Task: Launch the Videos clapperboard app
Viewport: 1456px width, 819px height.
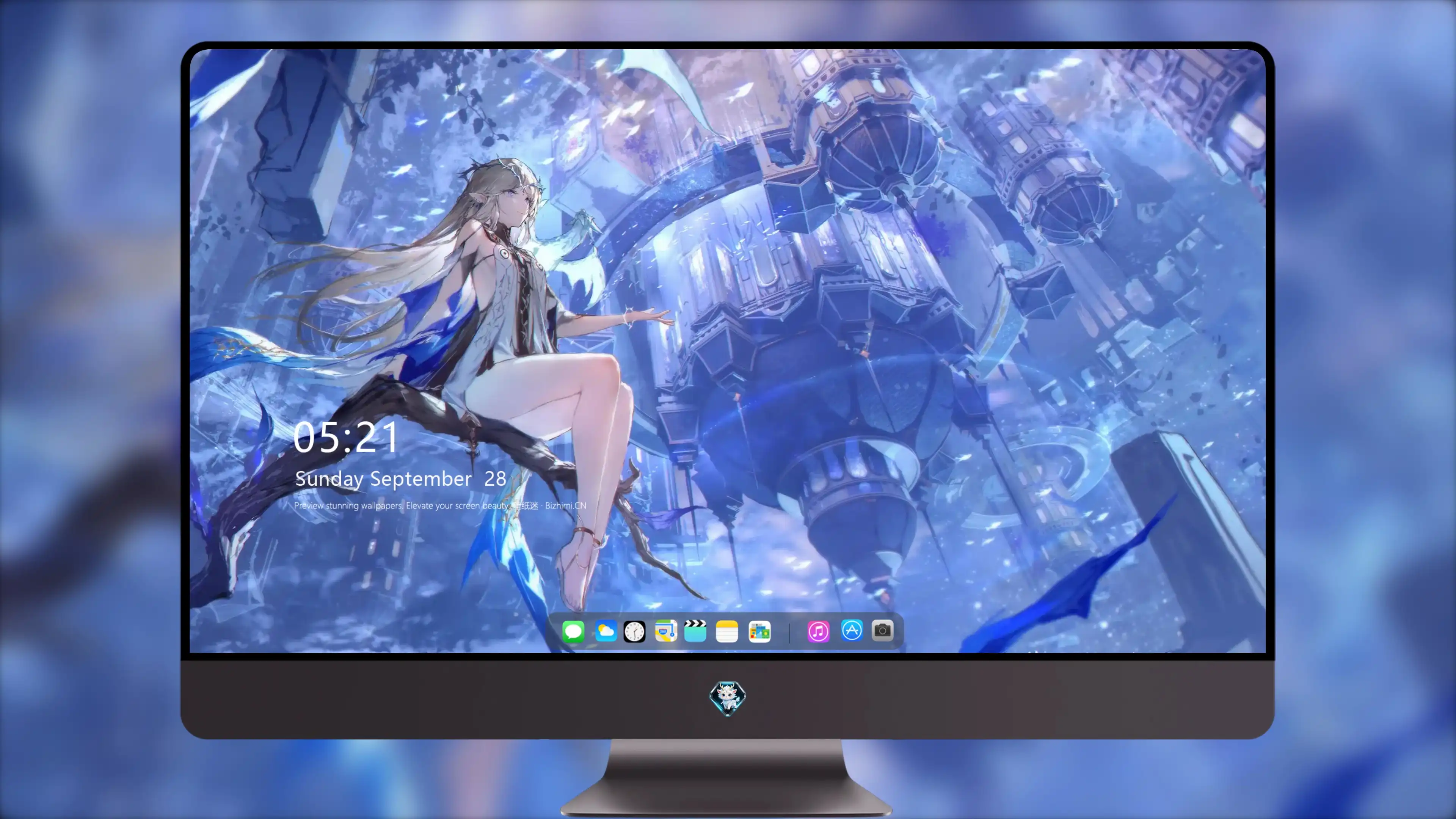Action: point(695,631)
